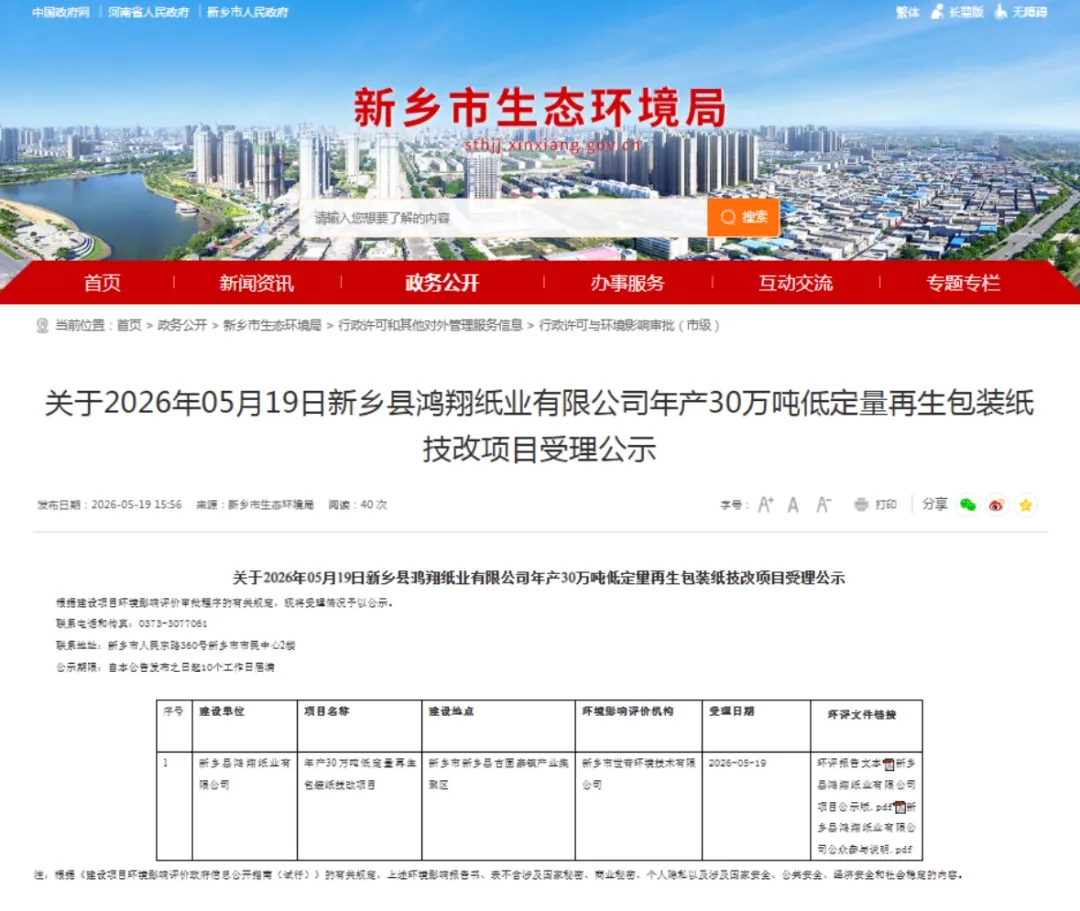Share via the yellow star Qzone icon
Screen dimensions: 1080x911
click(1026, 505)
